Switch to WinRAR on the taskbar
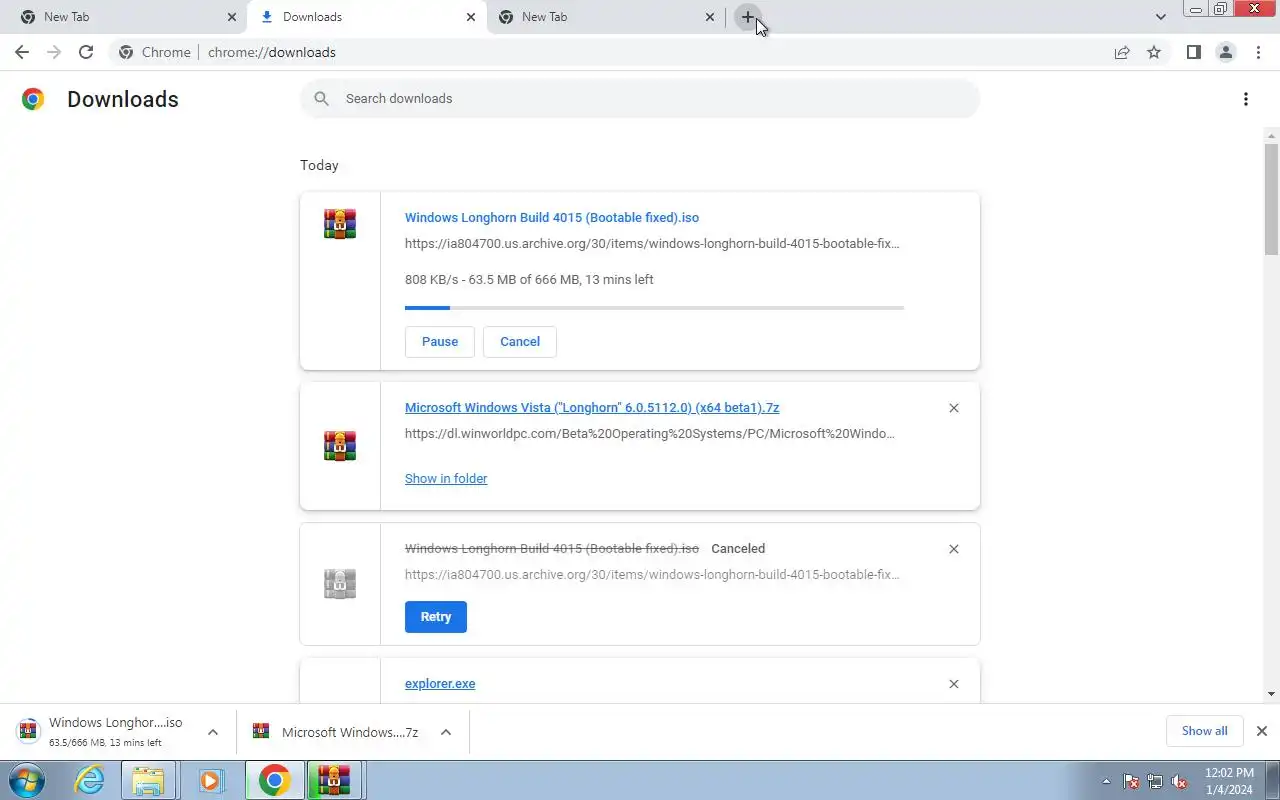 [x=335, y=780]
